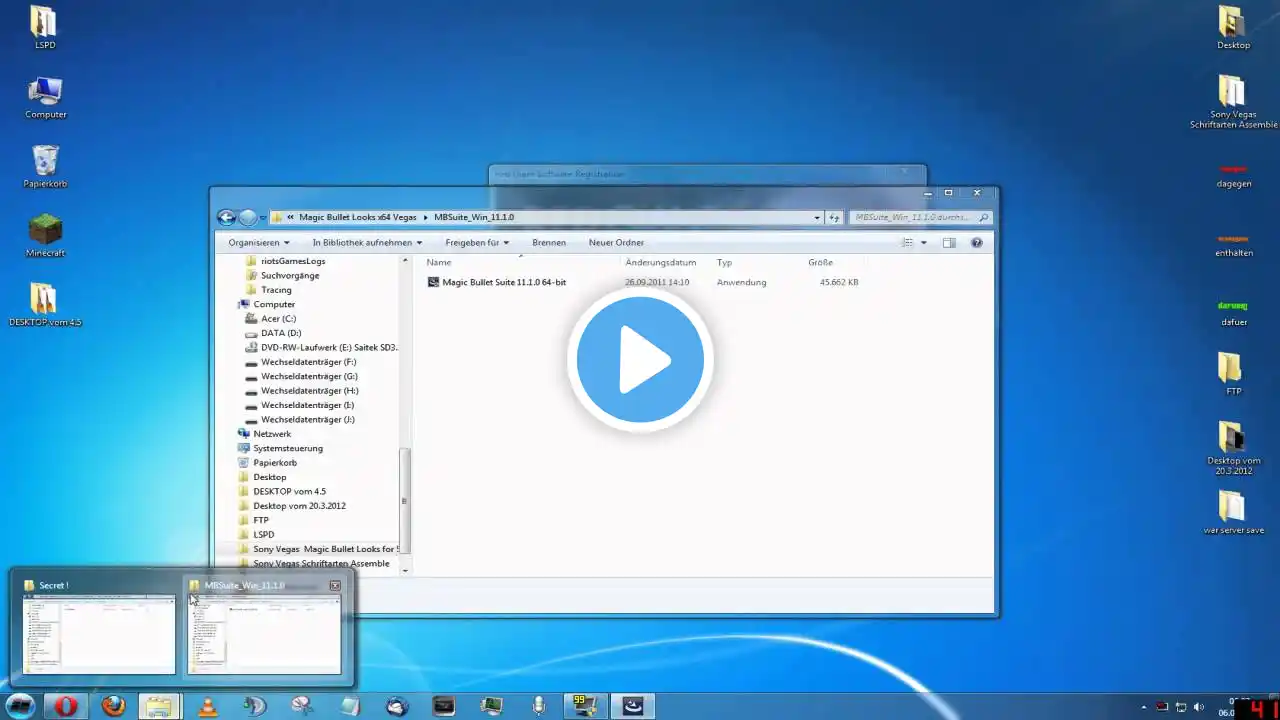This screenshot has height=720, width=1280.
Task: Go back in the Explorer window
Action: tap(227, 217)
